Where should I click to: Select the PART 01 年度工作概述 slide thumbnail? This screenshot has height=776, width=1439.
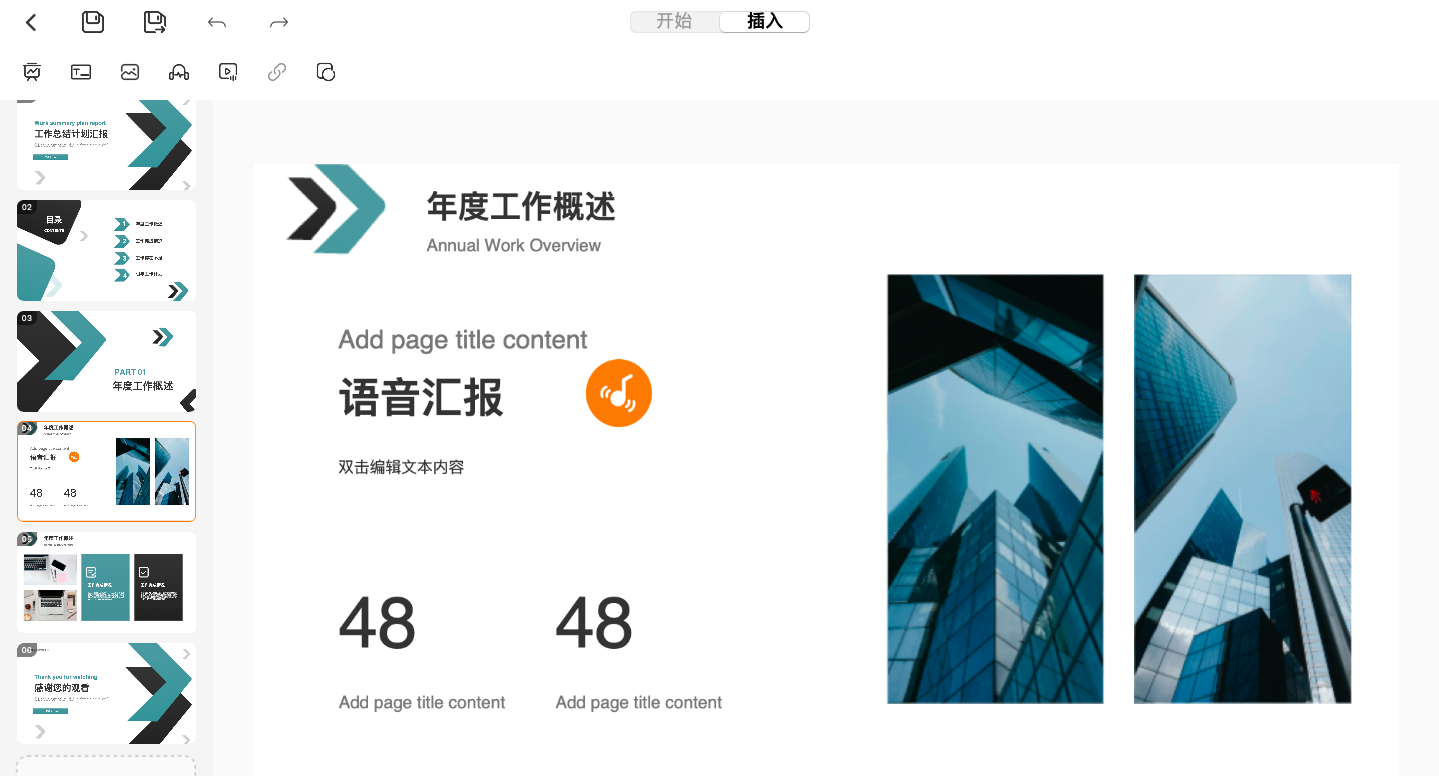106,361
